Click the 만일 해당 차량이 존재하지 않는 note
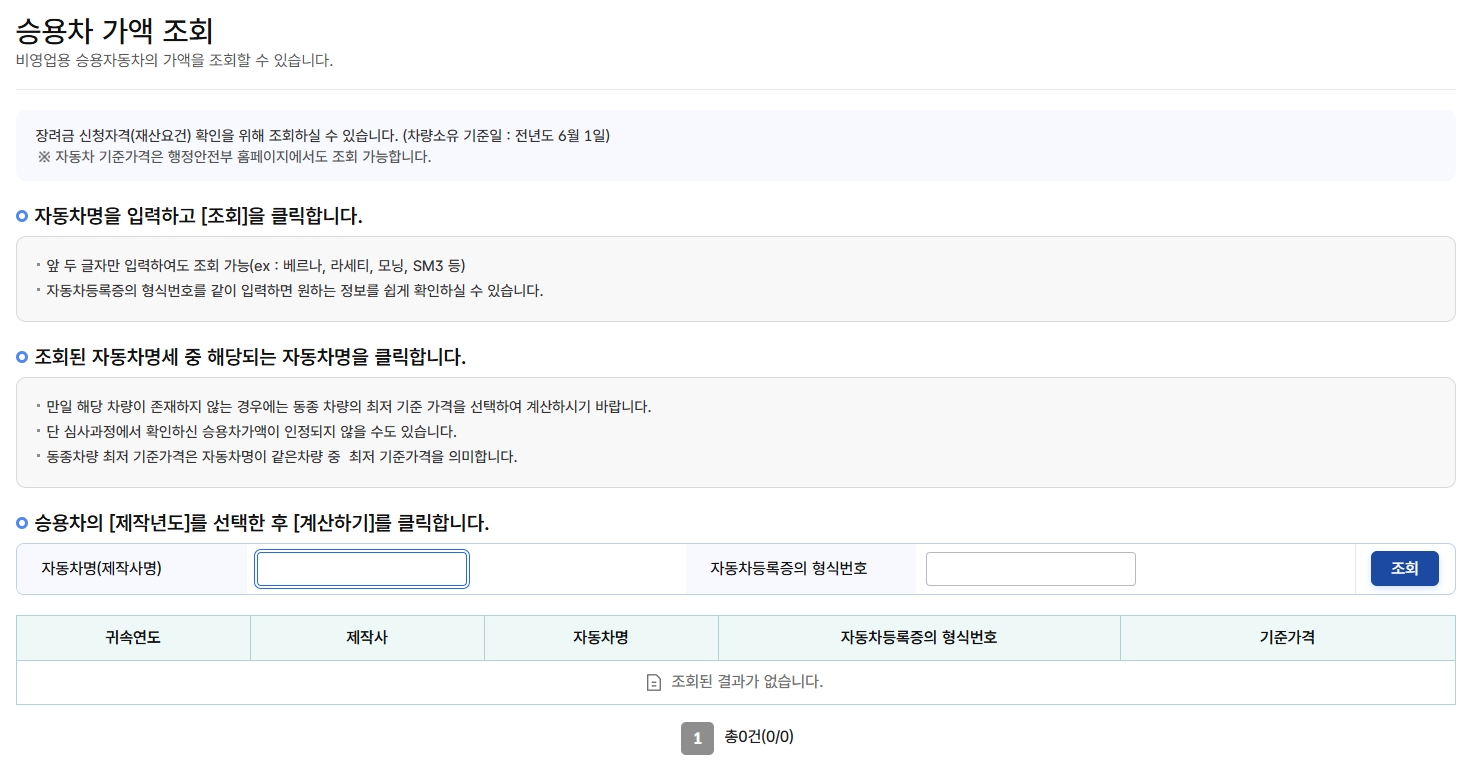Screen dimensions: 1471x772 pos(349,407)
